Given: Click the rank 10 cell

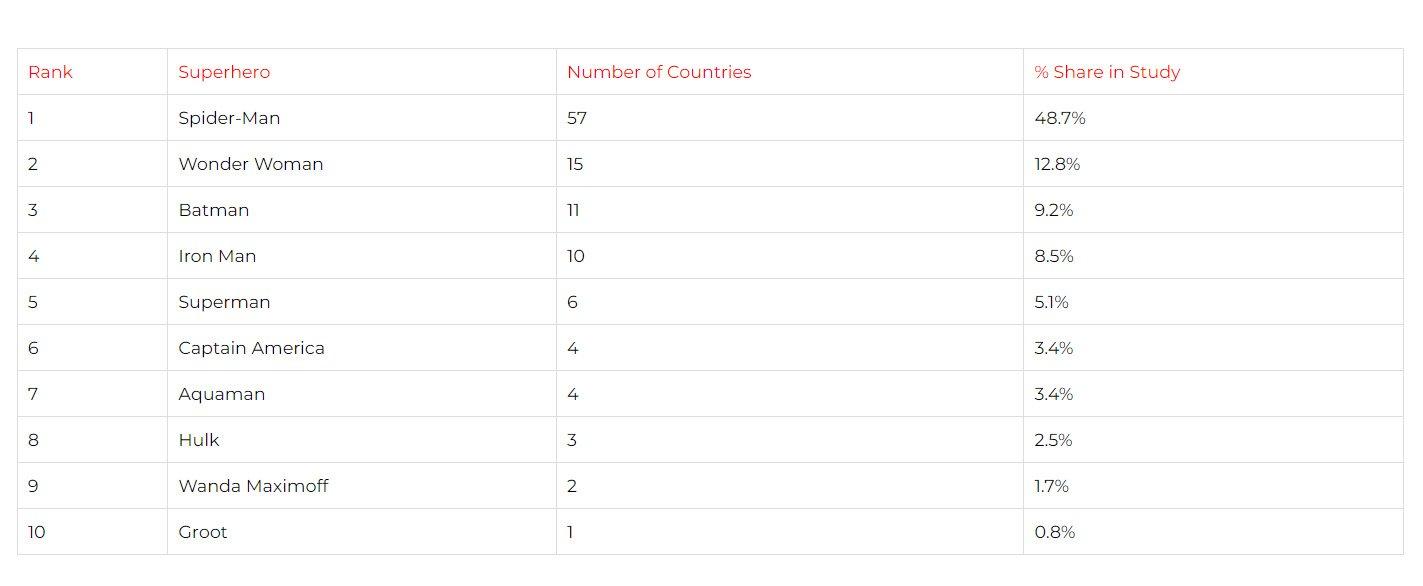Looking at the screenshot, I should (37, 532).
